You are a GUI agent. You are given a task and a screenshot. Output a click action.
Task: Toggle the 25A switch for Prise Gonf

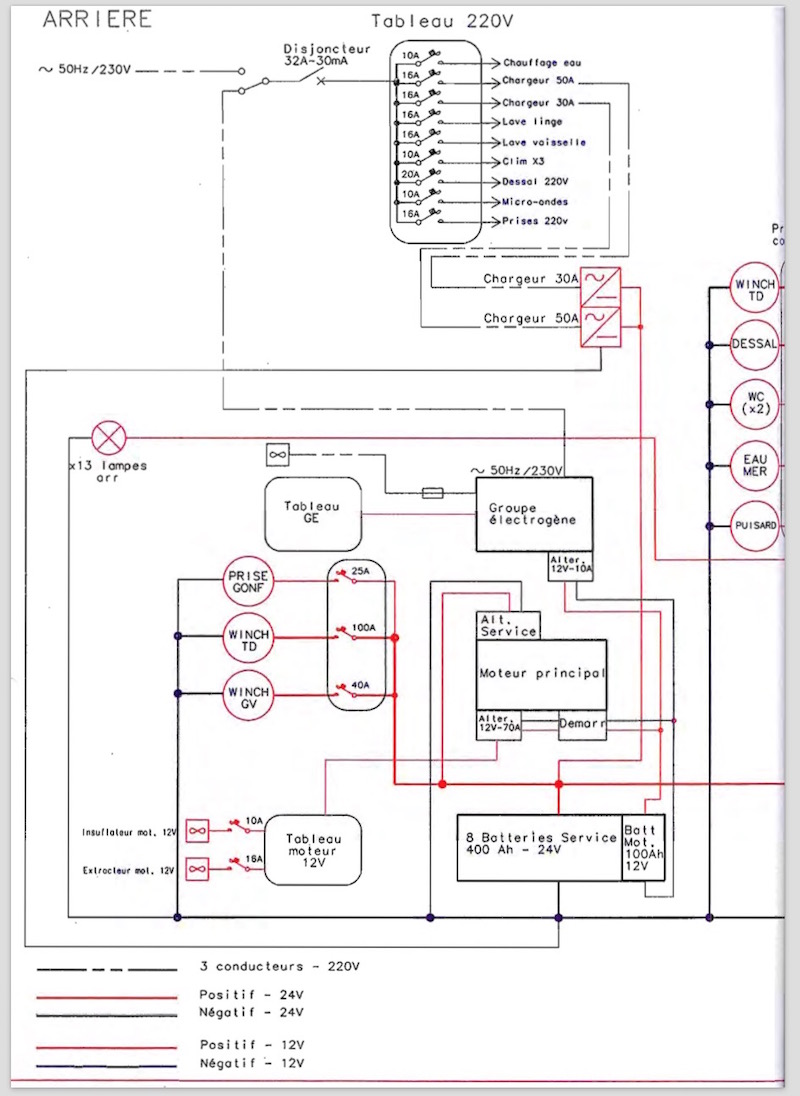pos(348,578)
